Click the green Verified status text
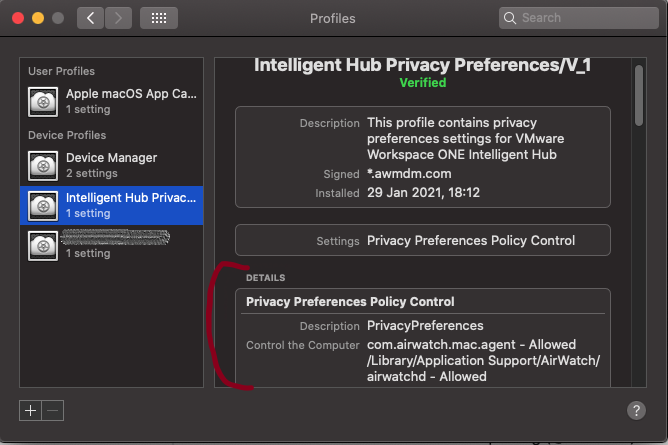668x445 pixels. (x=423, y=83)
